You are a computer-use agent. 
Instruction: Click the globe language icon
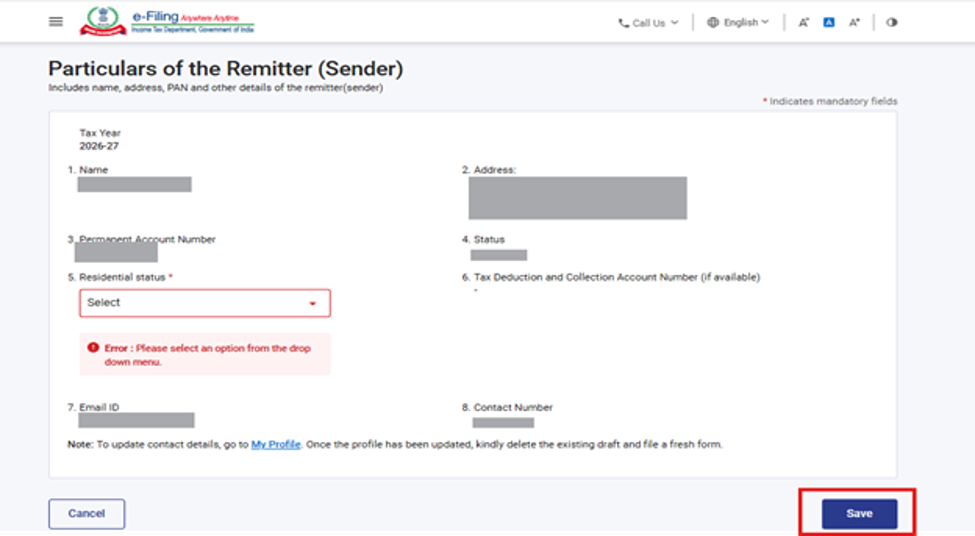713,22
